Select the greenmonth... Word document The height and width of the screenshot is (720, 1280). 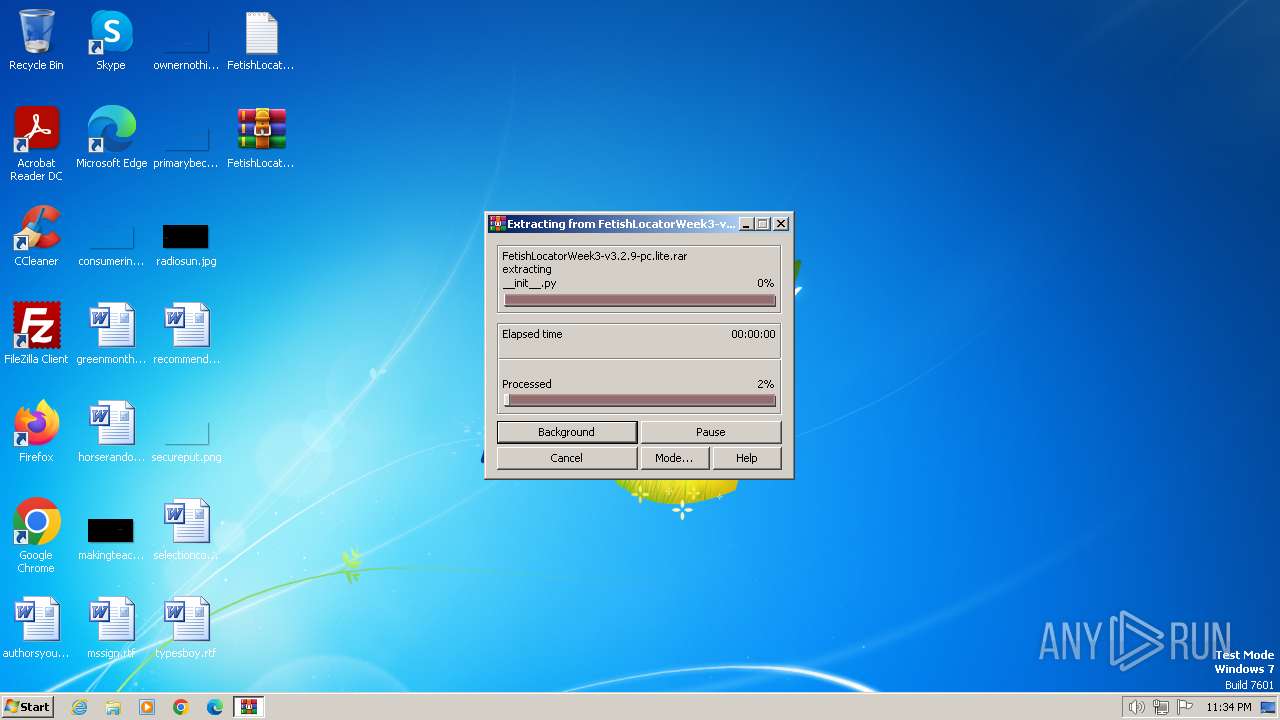tap(111, 335)
